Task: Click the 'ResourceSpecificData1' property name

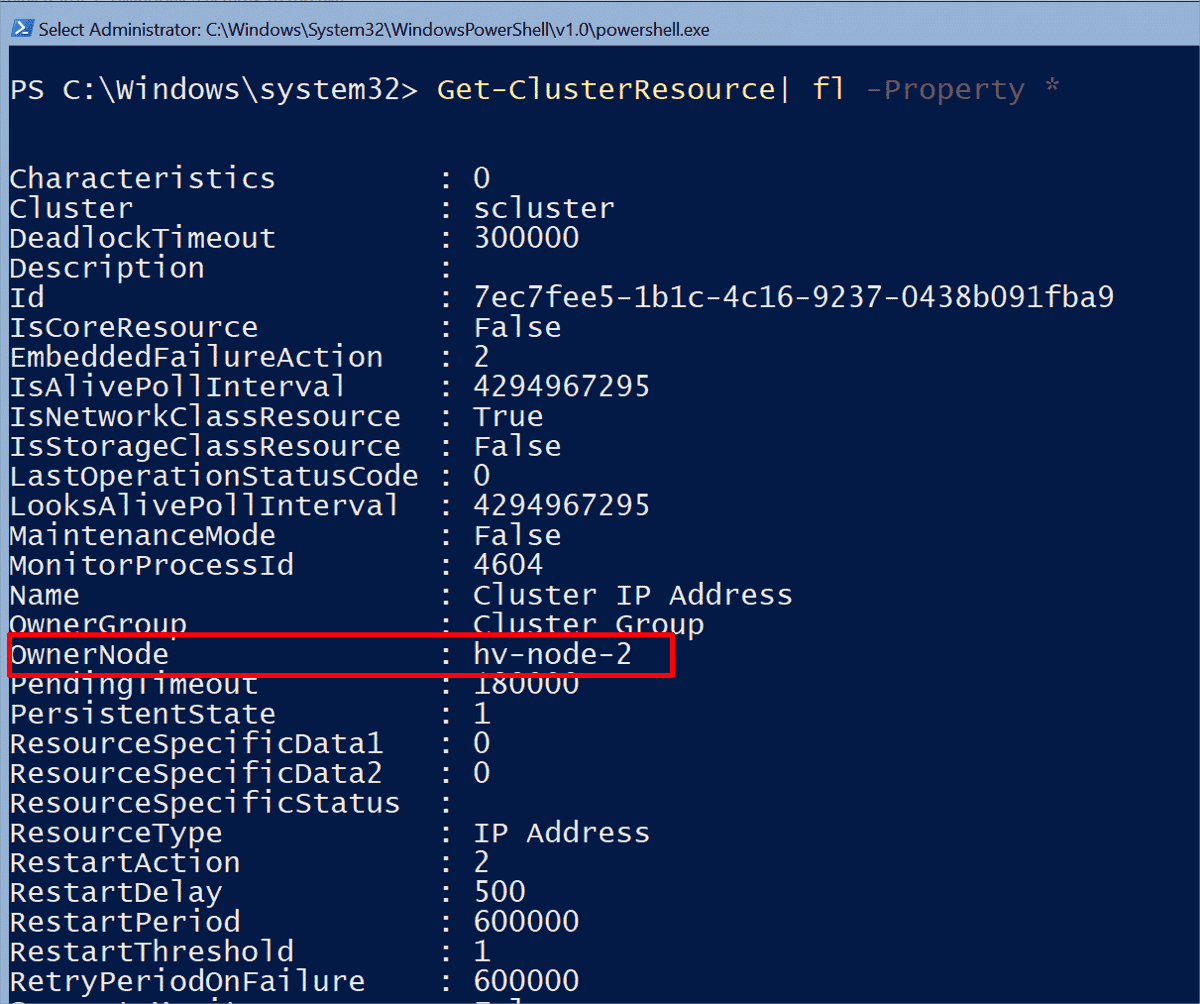Action: point(196,744)
